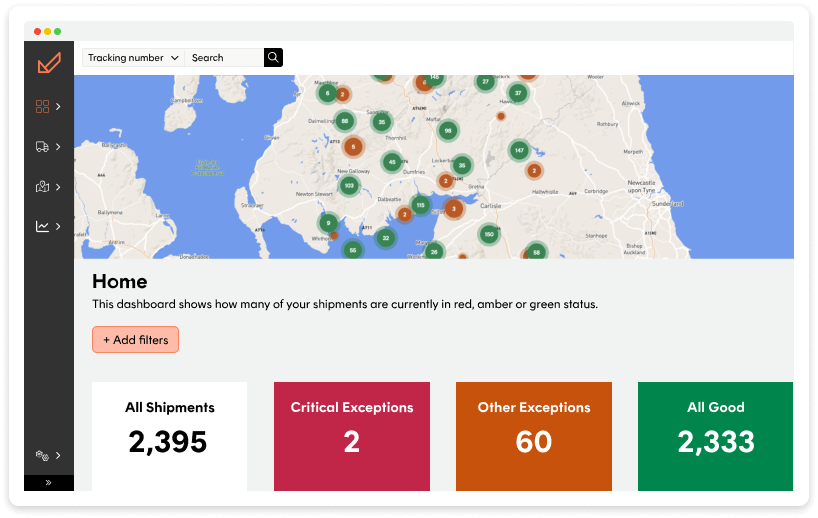This screenshot has height=518, width=818.
Task: Click the green 103 map cluster marker
Action: coord(349,185)
